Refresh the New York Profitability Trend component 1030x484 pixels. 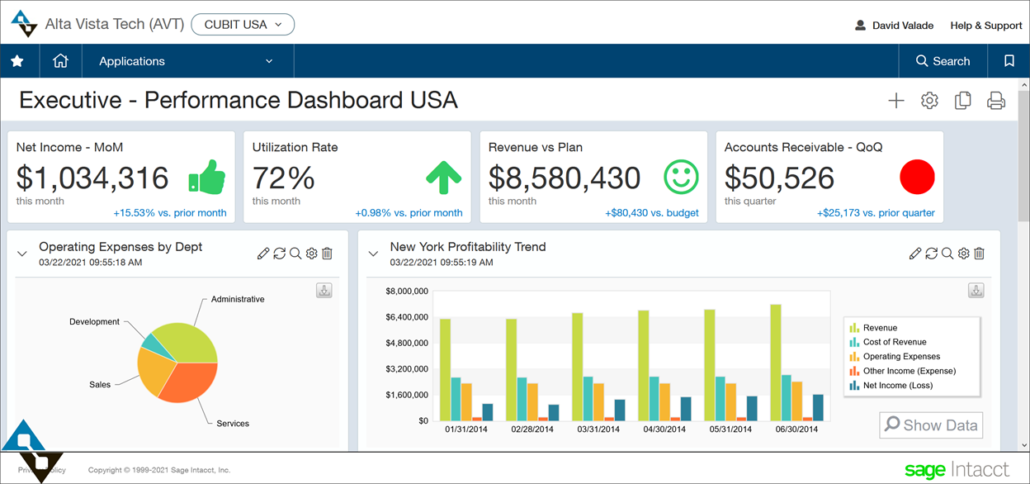[x=931, y=253]
